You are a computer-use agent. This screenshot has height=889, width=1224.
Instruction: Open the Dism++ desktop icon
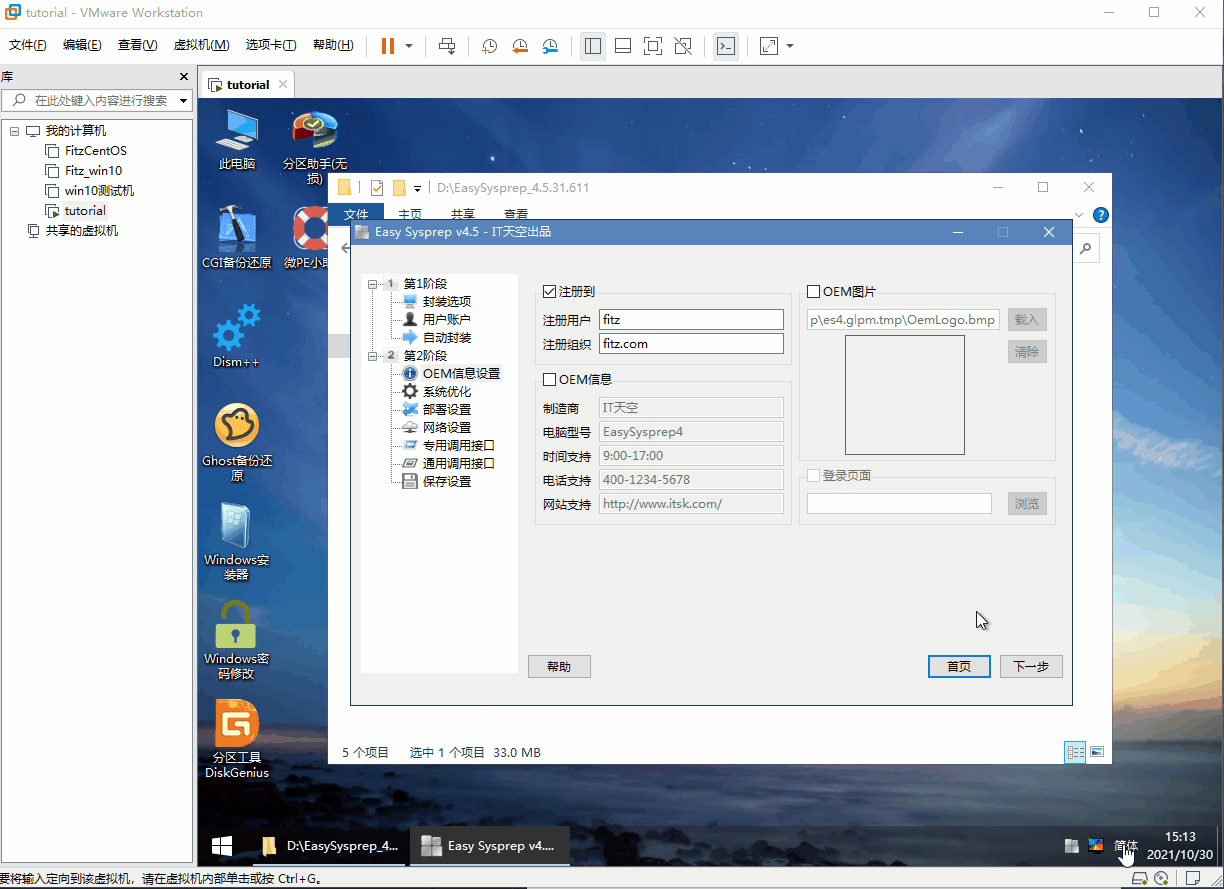click(237, 330)
